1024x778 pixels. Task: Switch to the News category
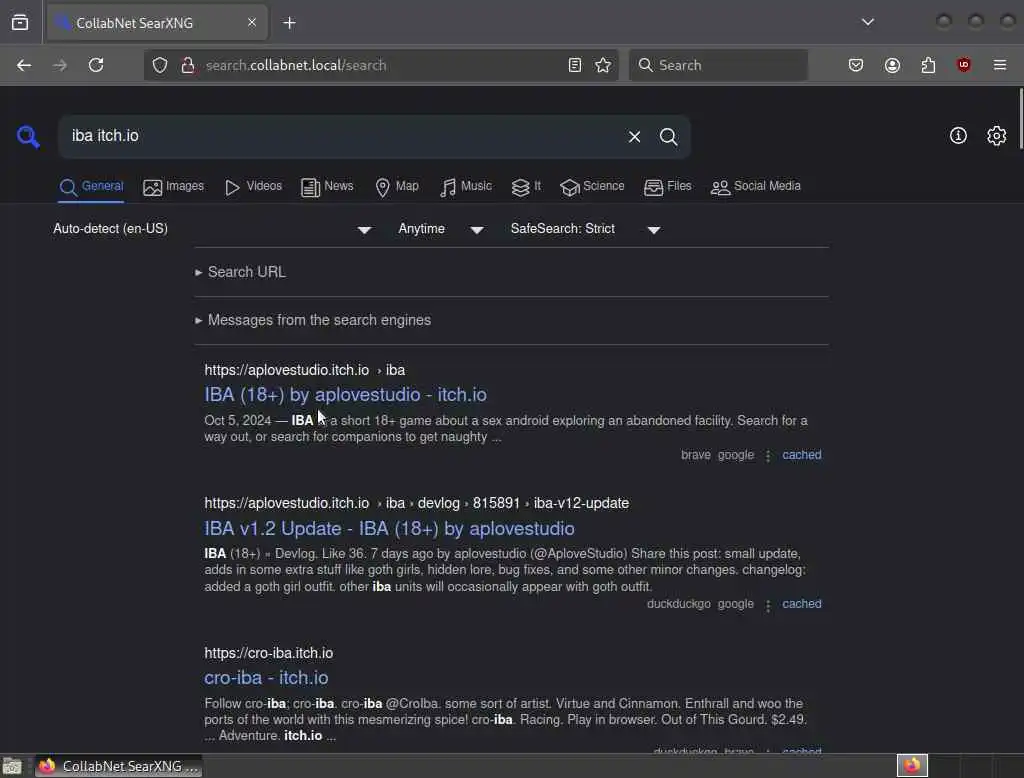[327, 187]
